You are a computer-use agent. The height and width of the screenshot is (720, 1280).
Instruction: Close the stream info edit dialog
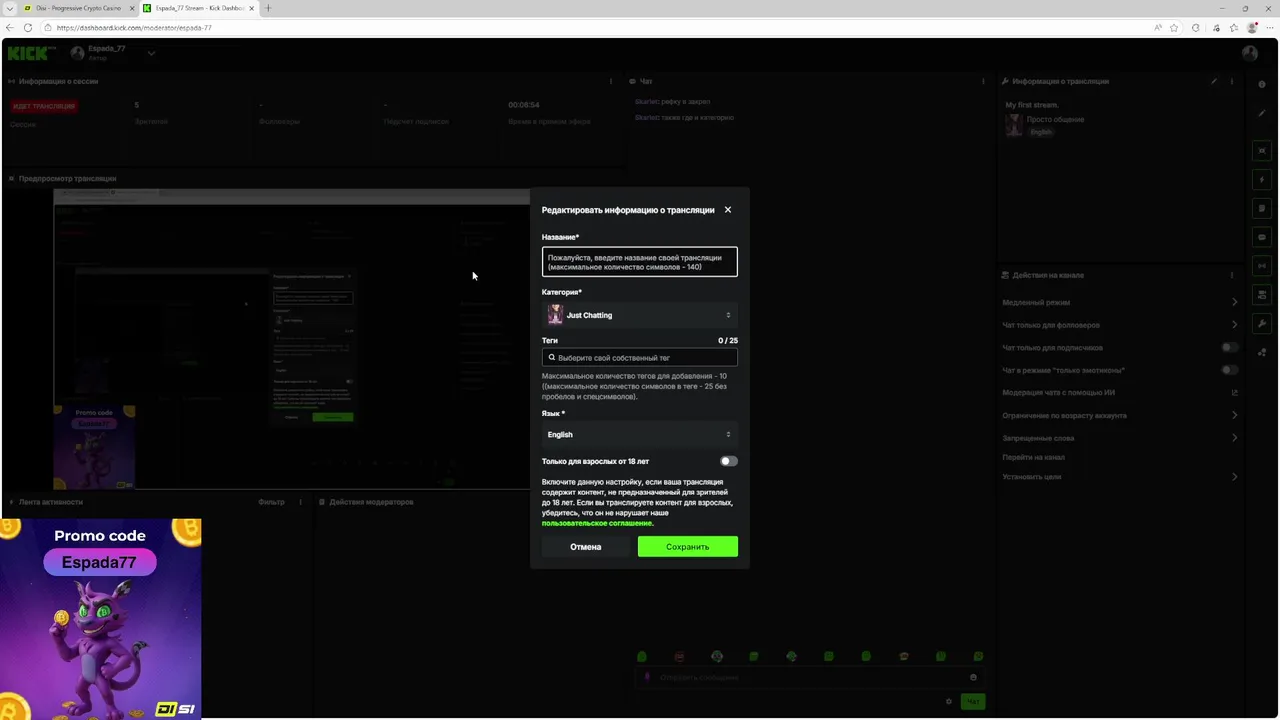click(728, 210)
